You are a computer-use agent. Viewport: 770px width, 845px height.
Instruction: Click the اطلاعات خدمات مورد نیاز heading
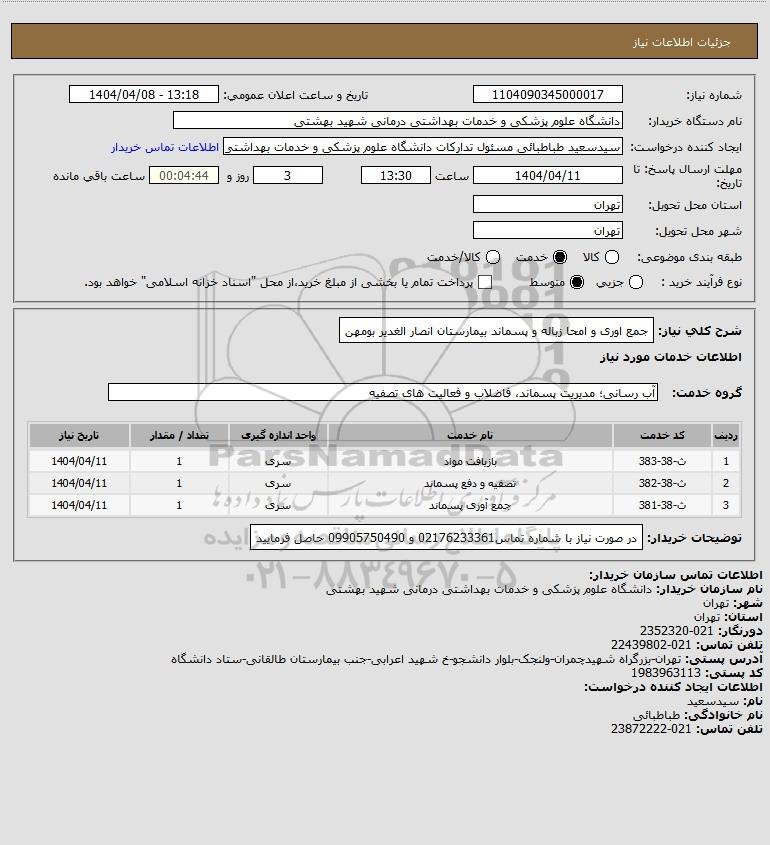671,357
